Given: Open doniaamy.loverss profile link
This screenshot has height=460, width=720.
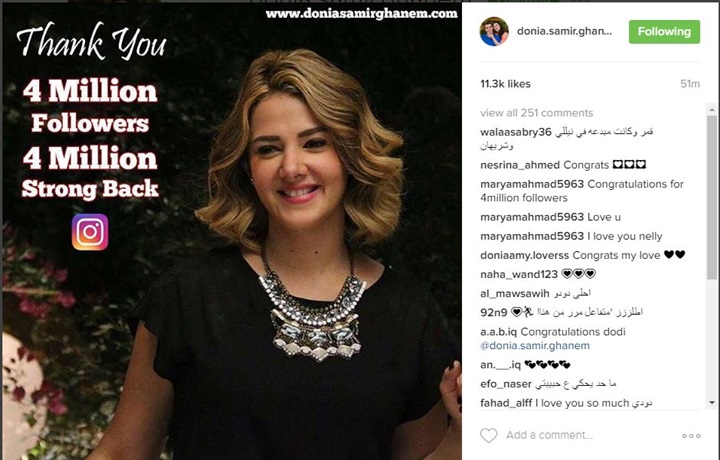Looking at the screenshot, I should 524,255.
